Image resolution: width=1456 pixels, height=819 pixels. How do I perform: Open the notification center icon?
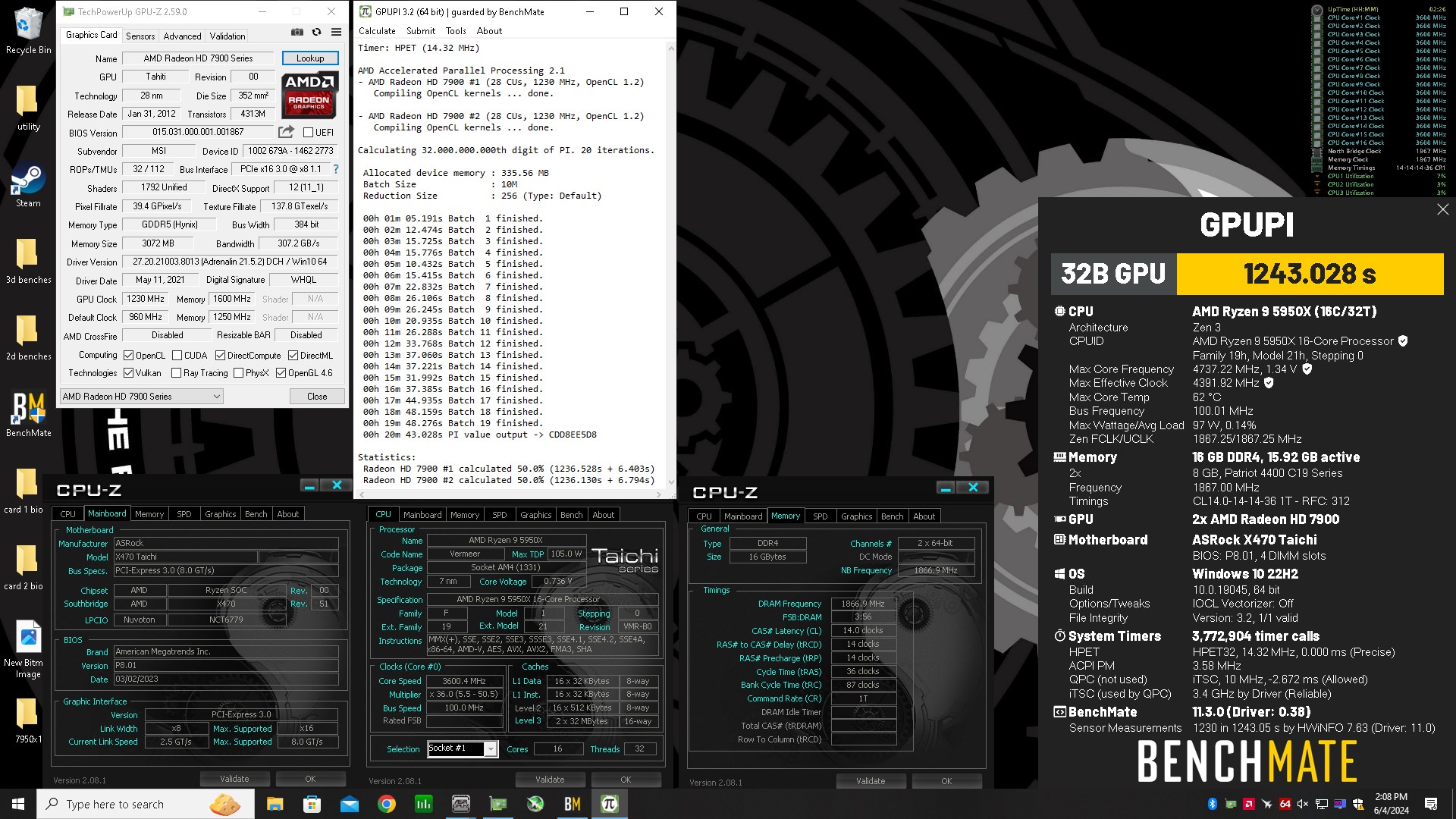pyautogui.click(x=1431, y=804)
